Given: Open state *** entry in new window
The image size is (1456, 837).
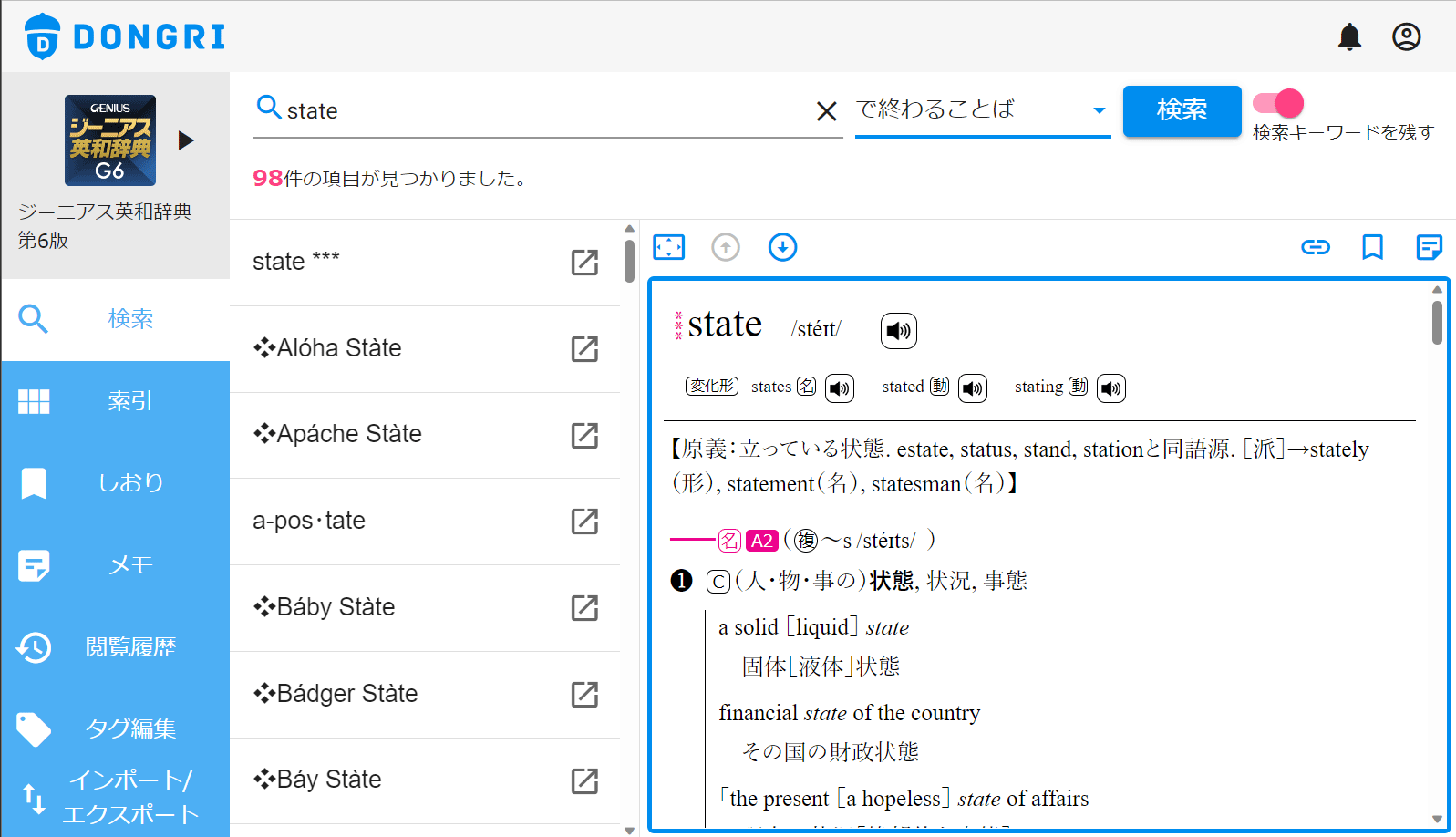Looking at the screenshot, I should click(x=584, y=263).
